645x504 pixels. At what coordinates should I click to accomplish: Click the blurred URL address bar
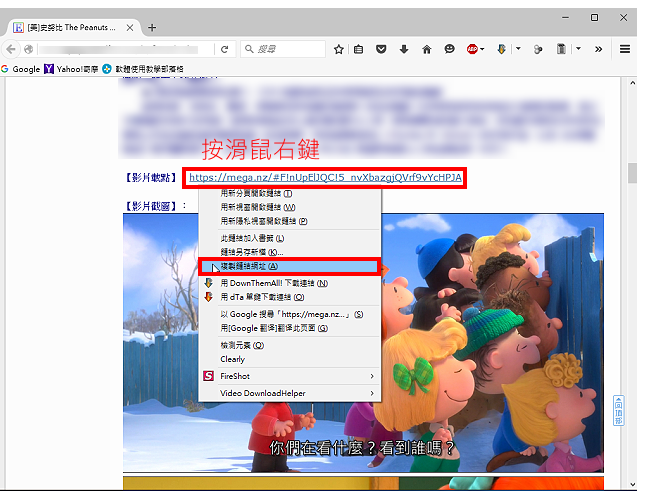click(x=123, y=49)
